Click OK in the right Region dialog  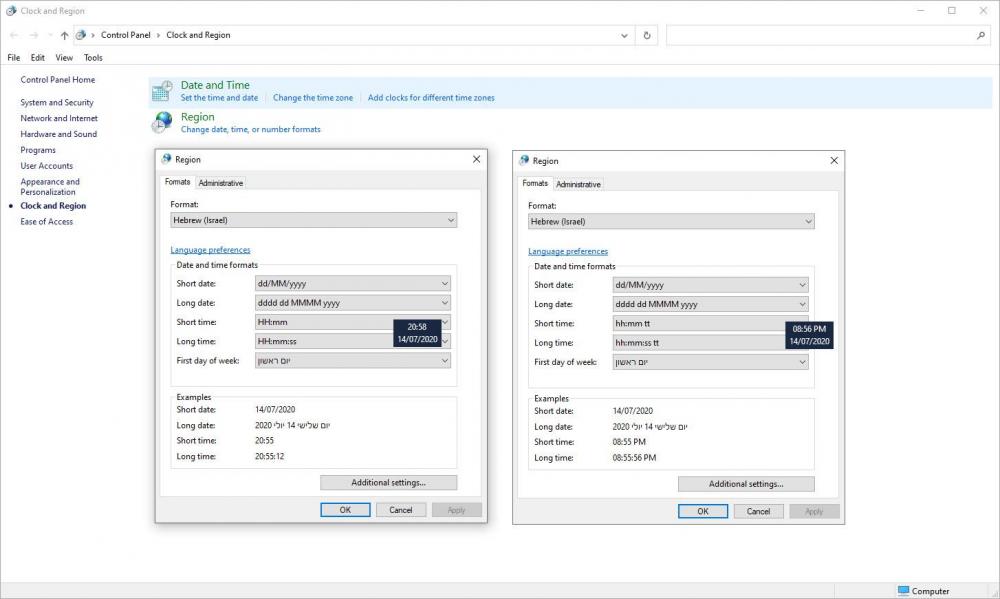tap(703, 511)
